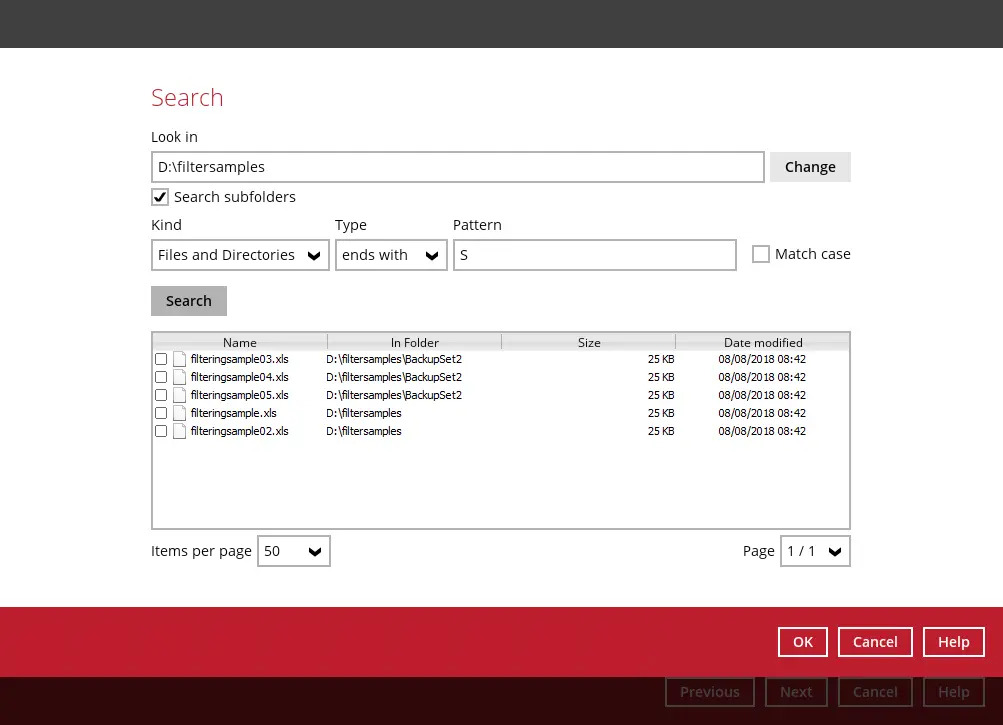Confirm with the OK button
This screenshot has height=725, width=1003.
(x=803, y=642)
